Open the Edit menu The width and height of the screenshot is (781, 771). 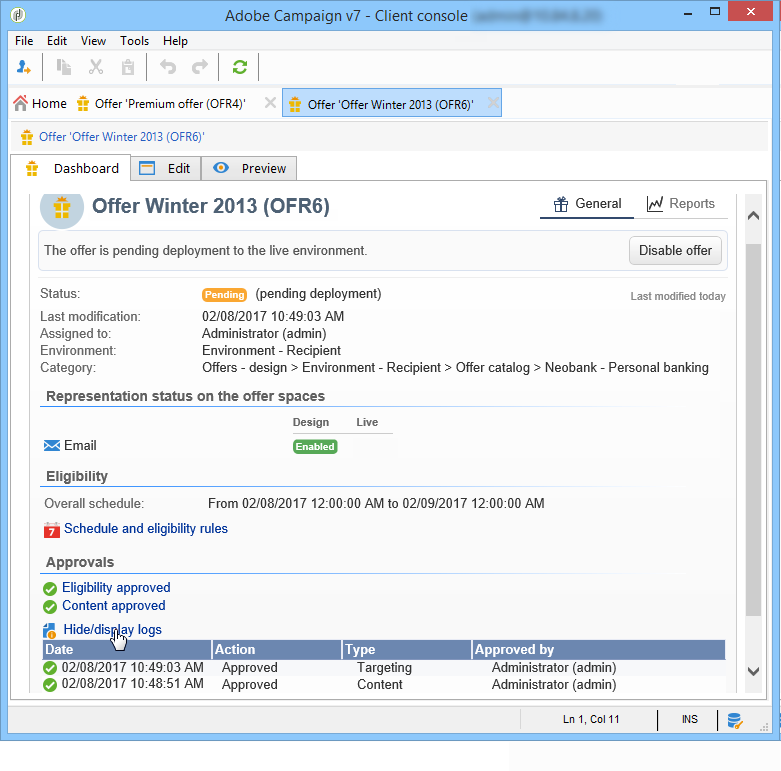[x=57, y=41]
